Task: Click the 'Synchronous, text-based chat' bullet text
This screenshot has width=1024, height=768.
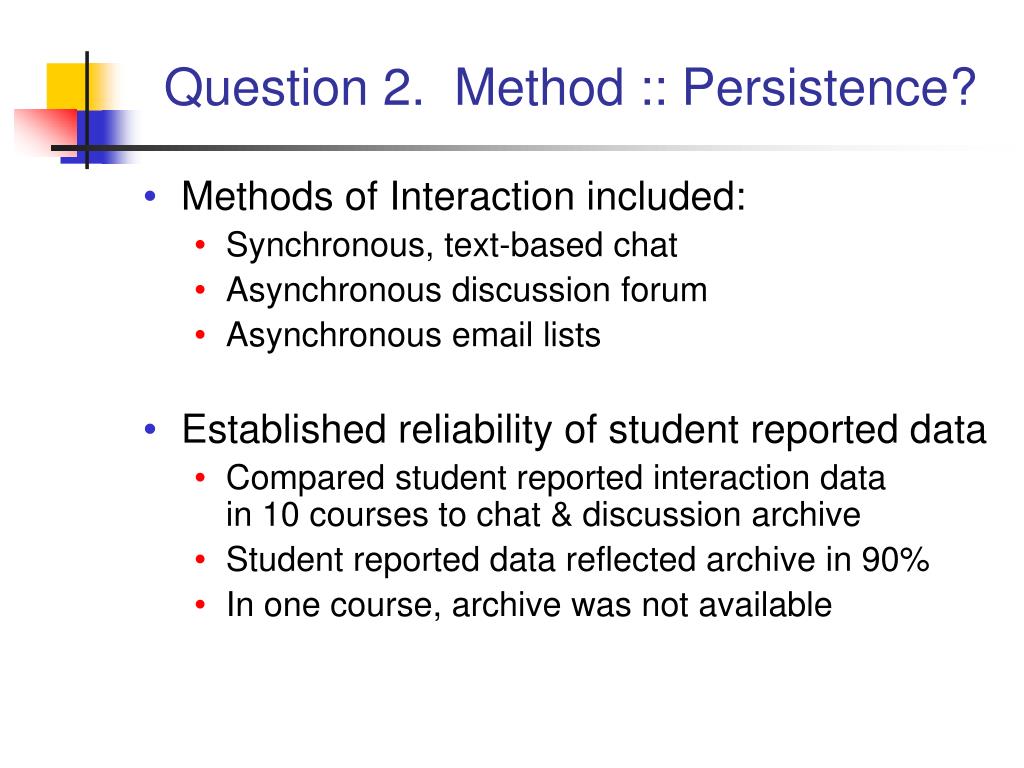Action: point(451,246)
